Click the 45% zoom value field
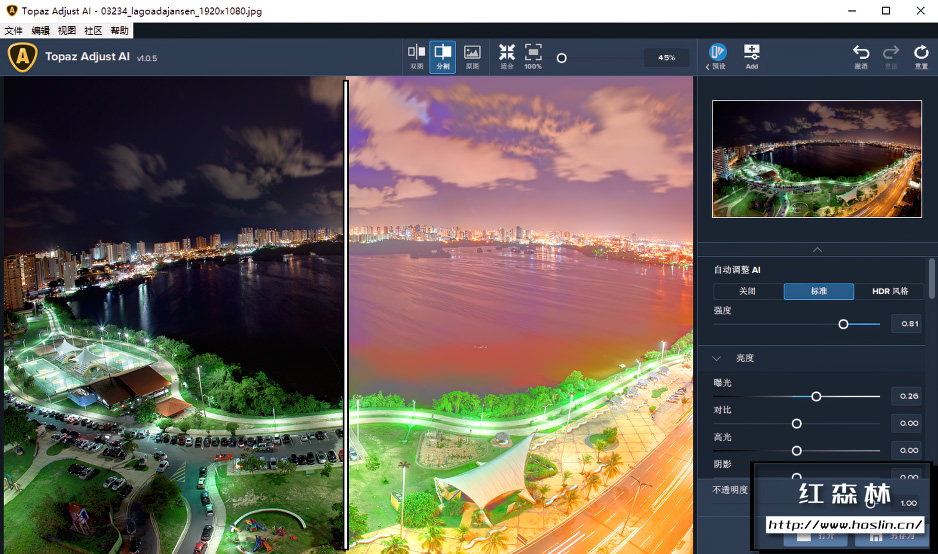 (666, 57)
